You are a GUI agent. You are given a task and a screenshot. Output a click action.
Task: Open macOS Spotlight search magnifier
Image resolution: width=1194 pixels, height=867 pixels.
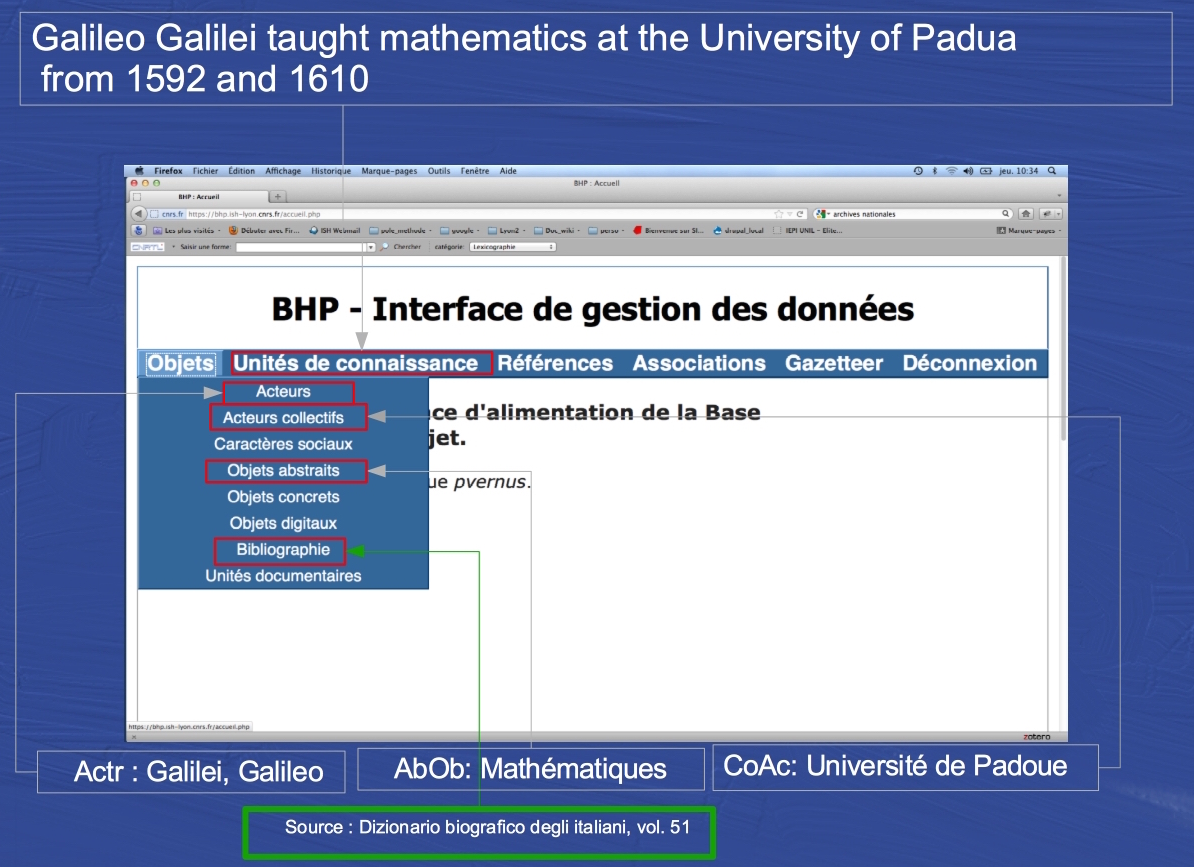click(1052, 171)
